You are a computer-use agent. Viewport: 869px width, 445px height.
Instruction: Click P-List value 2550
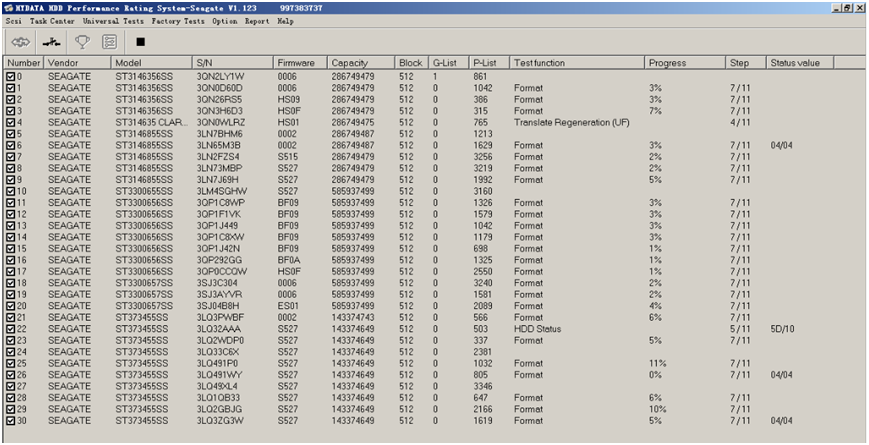pyautogui.click(x=483, y=272)
